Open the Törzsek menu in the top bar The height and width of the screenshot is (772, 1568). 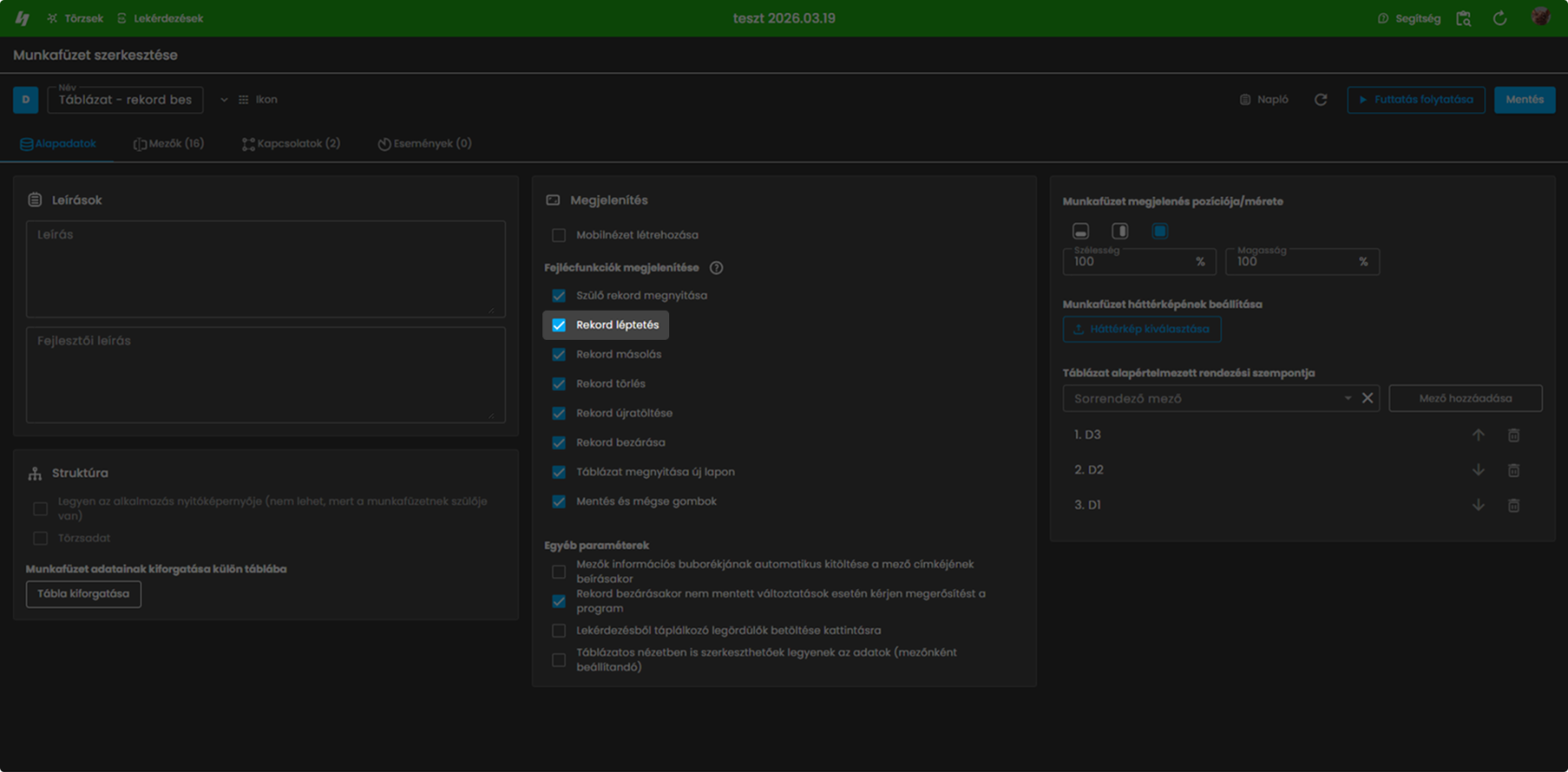75,18
